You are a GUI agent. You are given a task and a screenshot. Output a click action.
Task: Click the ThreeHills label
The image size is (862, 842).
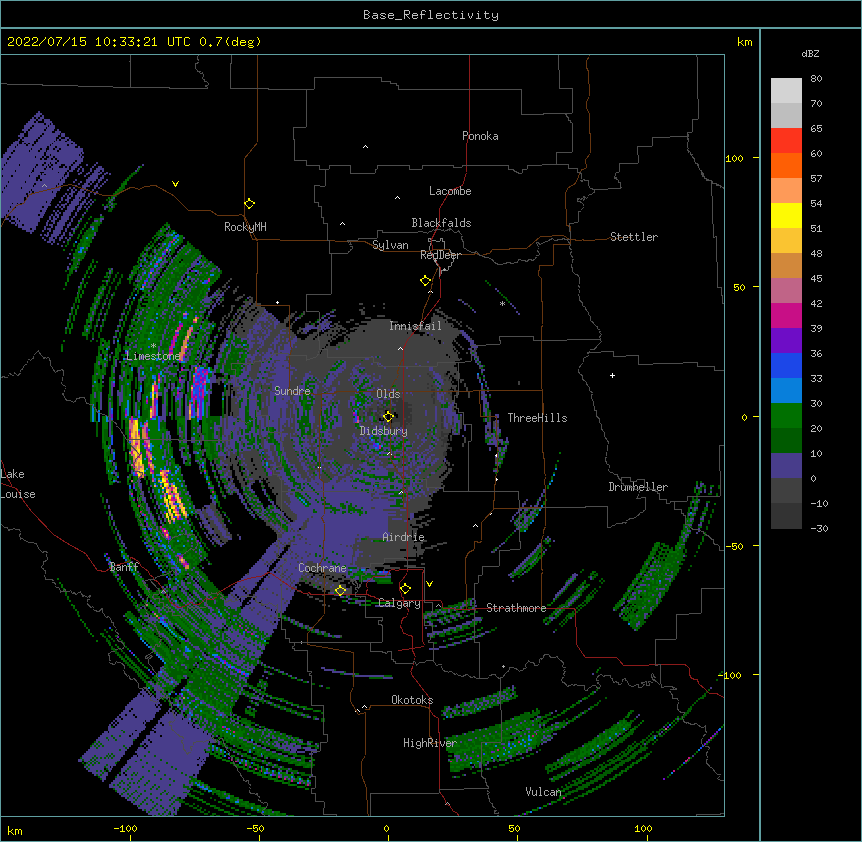click(537, 418)
